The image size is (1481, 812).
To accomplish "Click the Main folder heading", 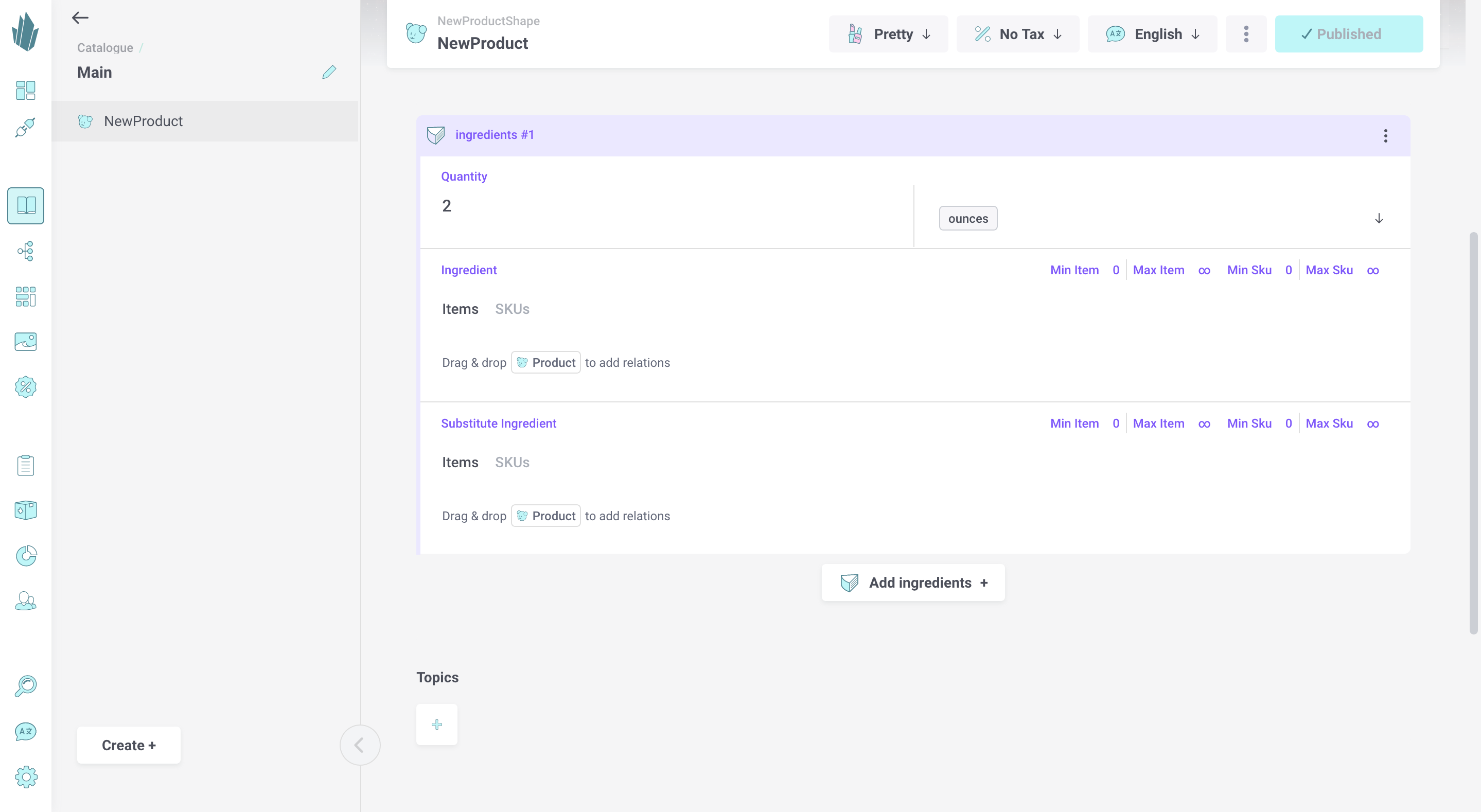I will click(94, 72).
